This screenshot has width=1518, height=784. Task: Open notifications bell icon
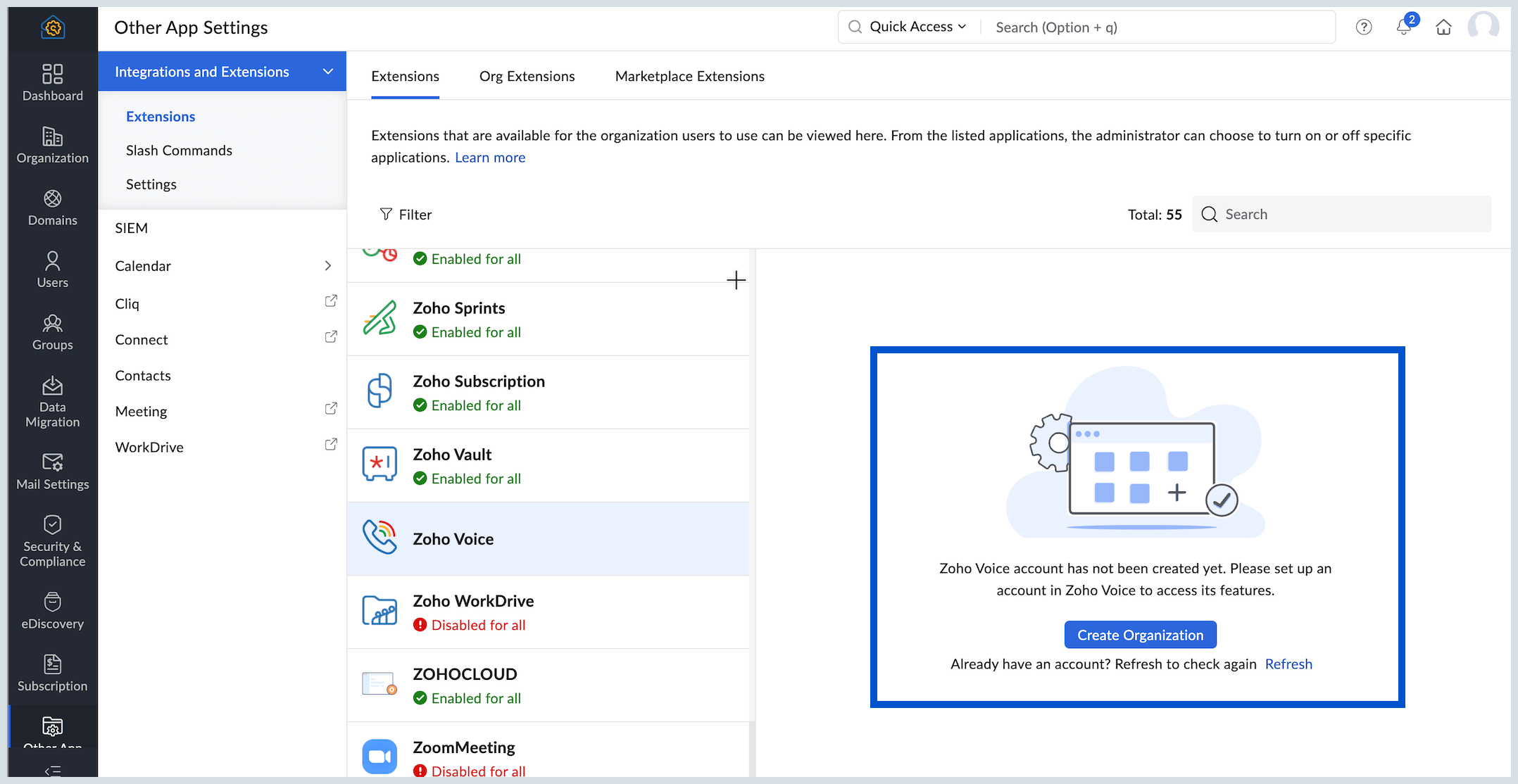(x=1403, y=27)
